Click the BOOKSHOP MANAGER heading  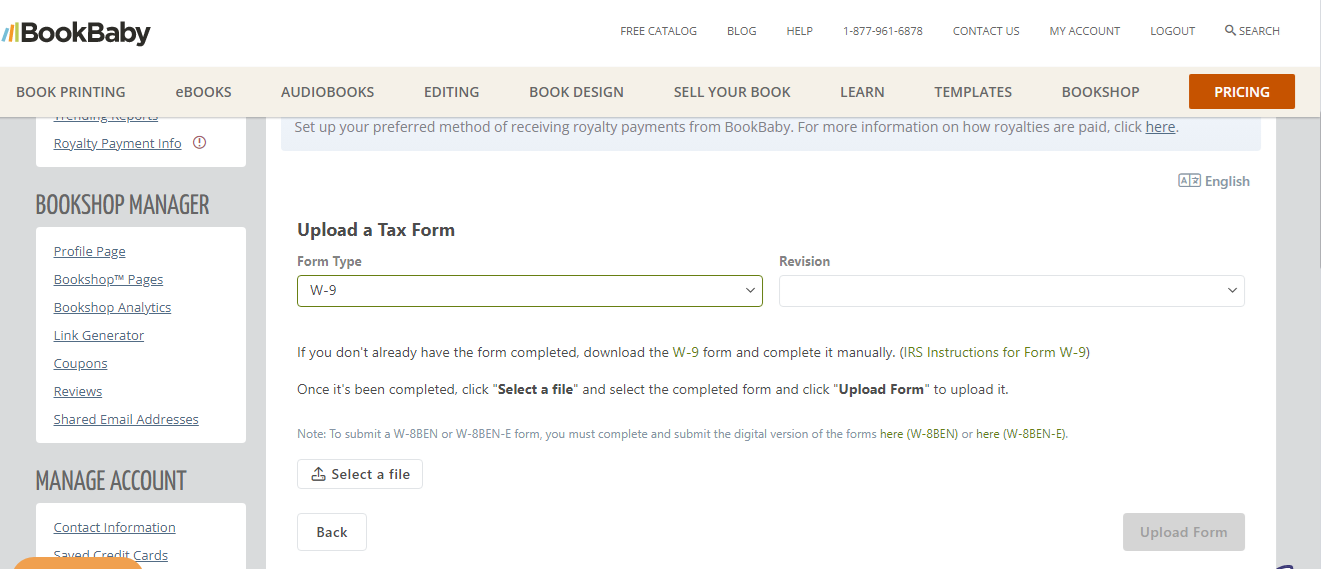pyautogui.click(x=123, y=205)
